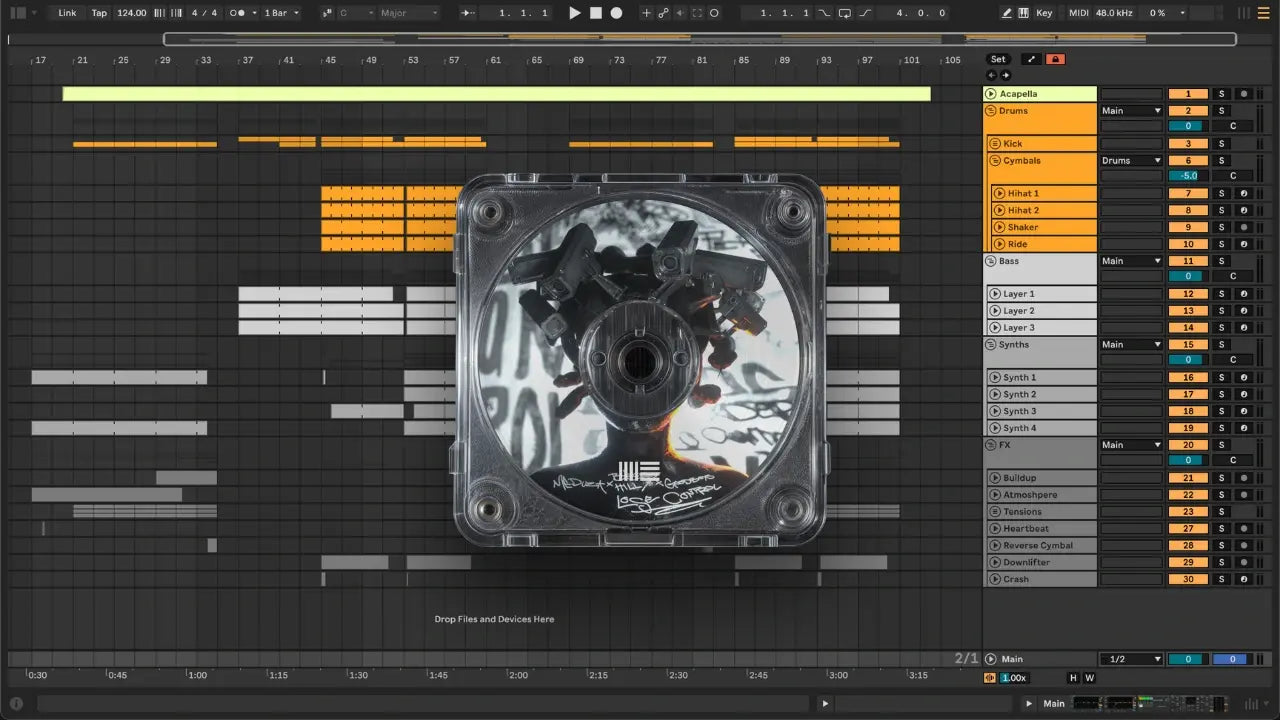Open the 1 Bar quantization dropdown

click(x=282, y=13)
